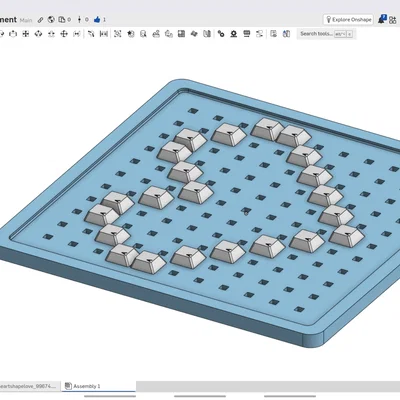Click the blue-accented last toolbar icon
This screenshot has height=400, width=400.
coord(286,34)
